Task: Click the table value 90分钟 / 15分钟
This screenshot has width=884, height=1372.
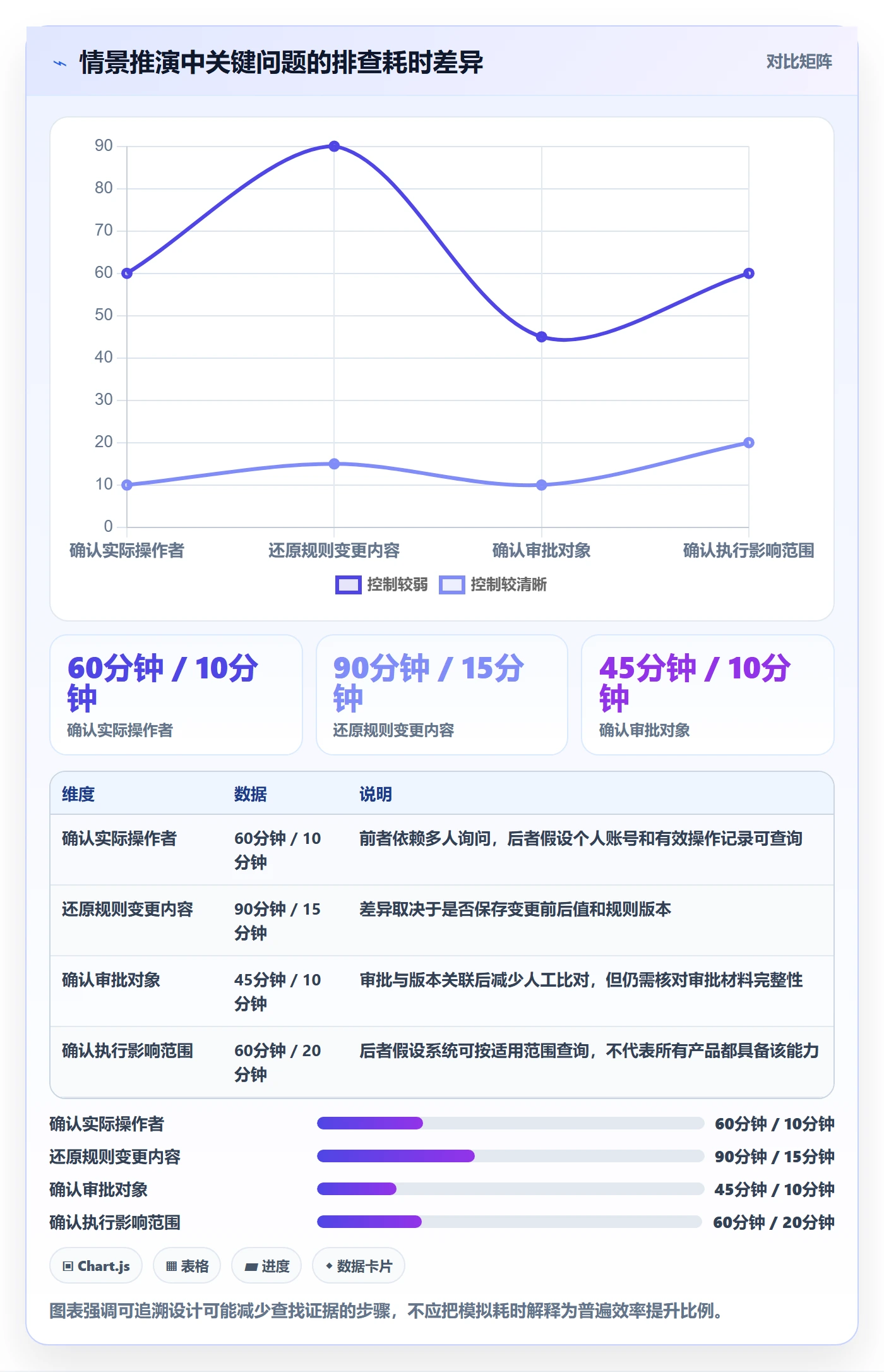Action: (278, 921)
